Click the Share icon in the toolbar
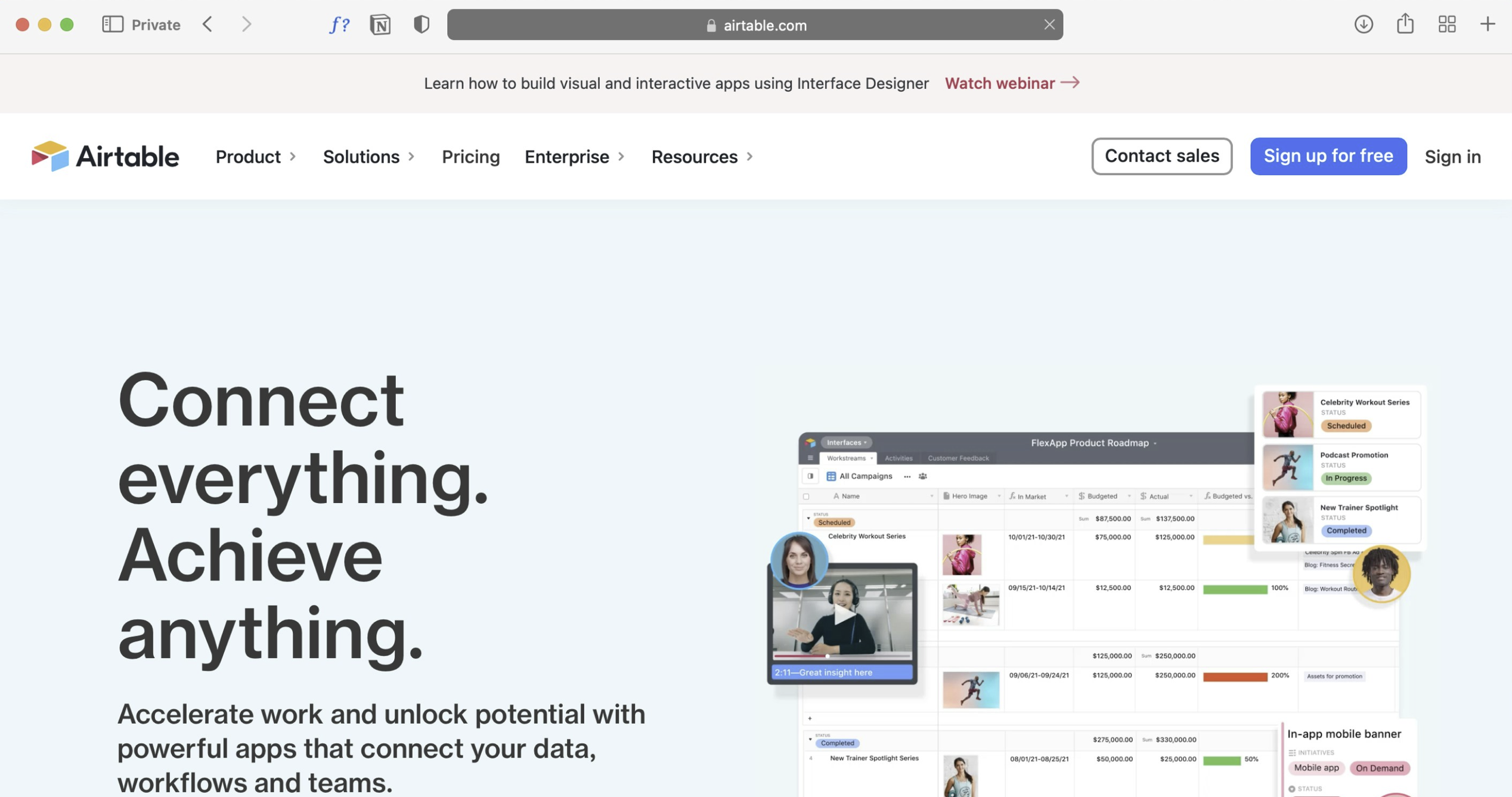This screenshot has width=1512, height=797. [x=1405, y=24]
